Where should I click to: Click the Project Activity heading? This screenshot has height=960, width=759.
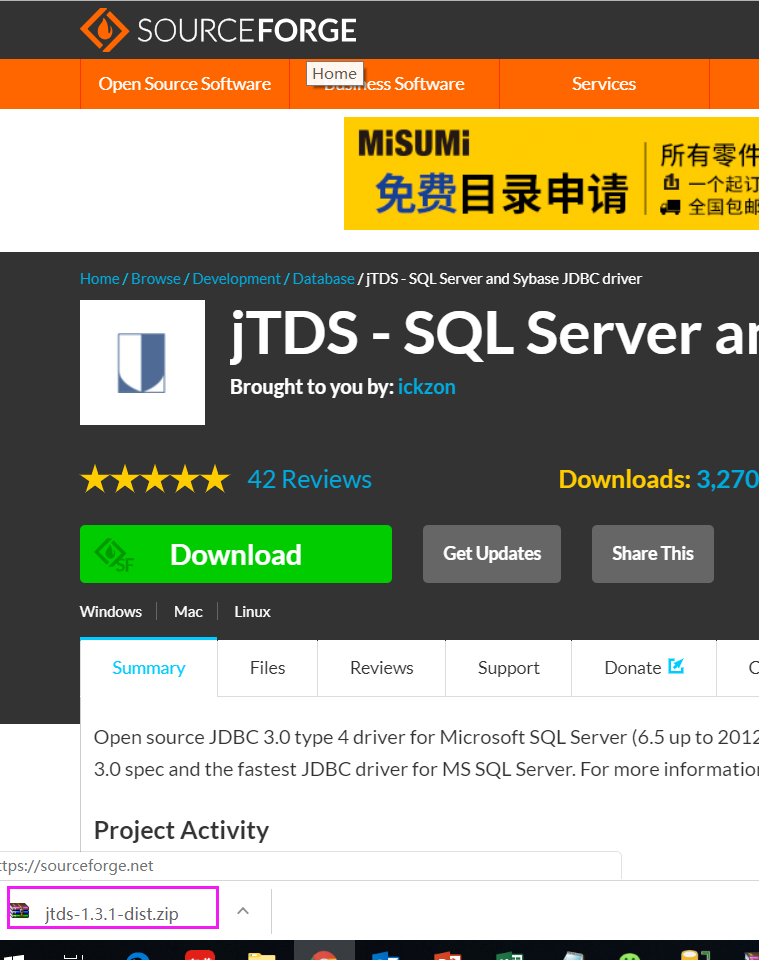coord(181,831)
